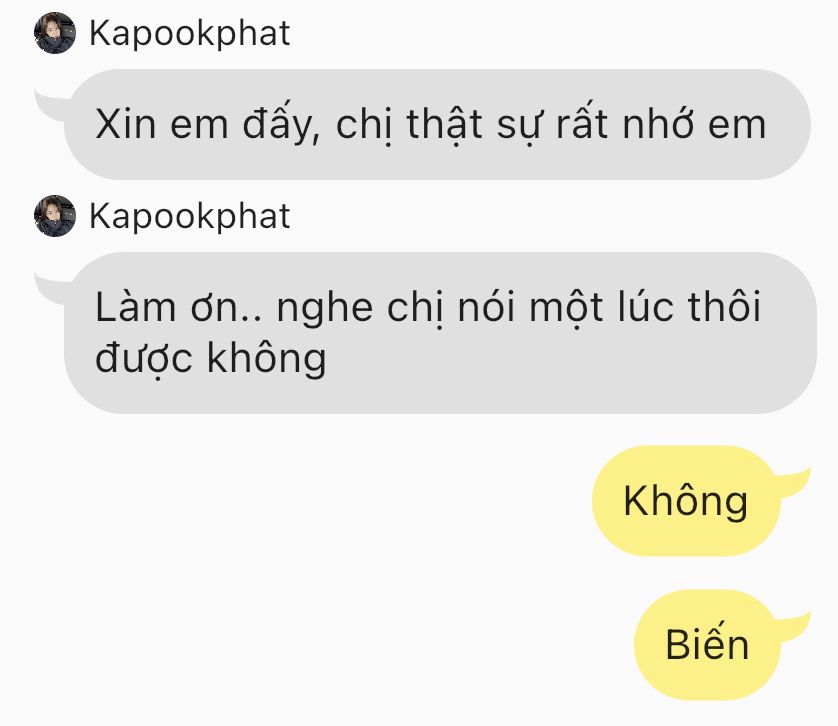Tap the yellow "Biến" reply bubble
The image size is (838, 726).
[x=707, y=645]
